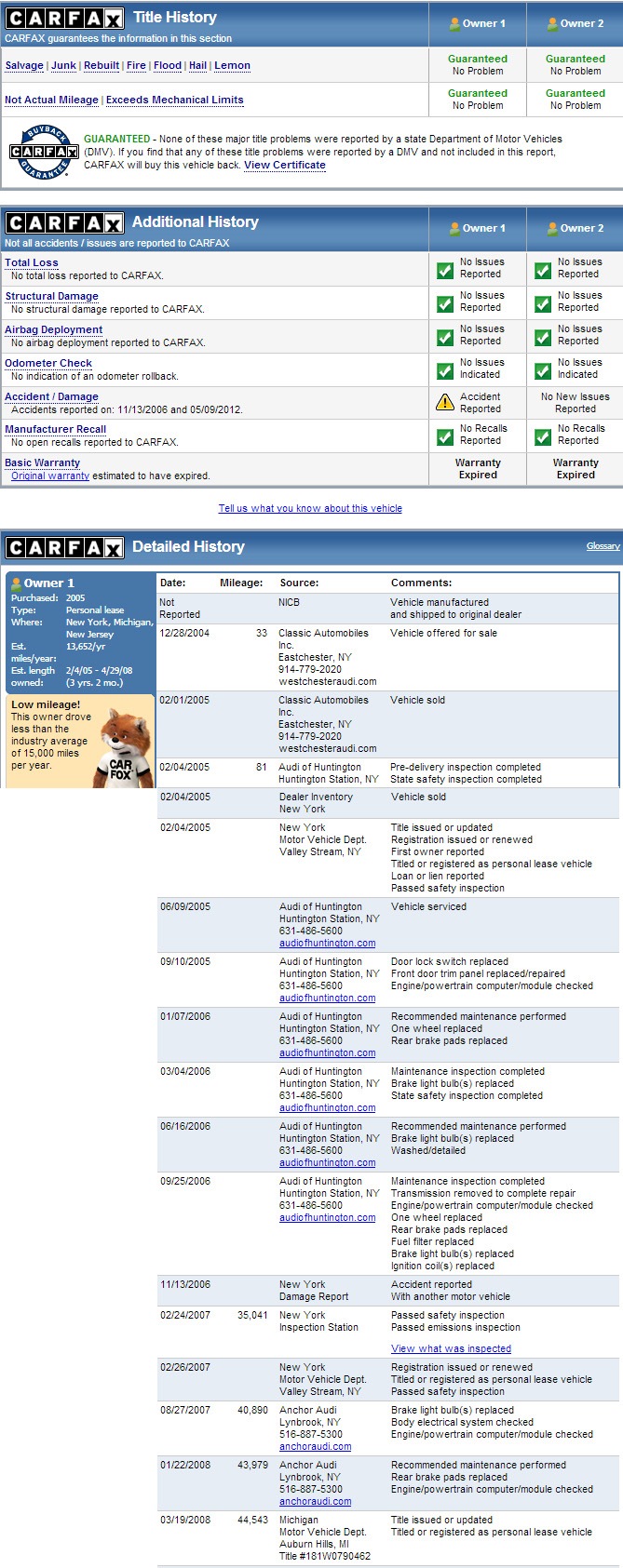Screen dimensions: 623x1568
Task: Click audiofhuntington.com link in the 01/07/2006 entry
Action: pyautogui.click(x=327, y=1053)
